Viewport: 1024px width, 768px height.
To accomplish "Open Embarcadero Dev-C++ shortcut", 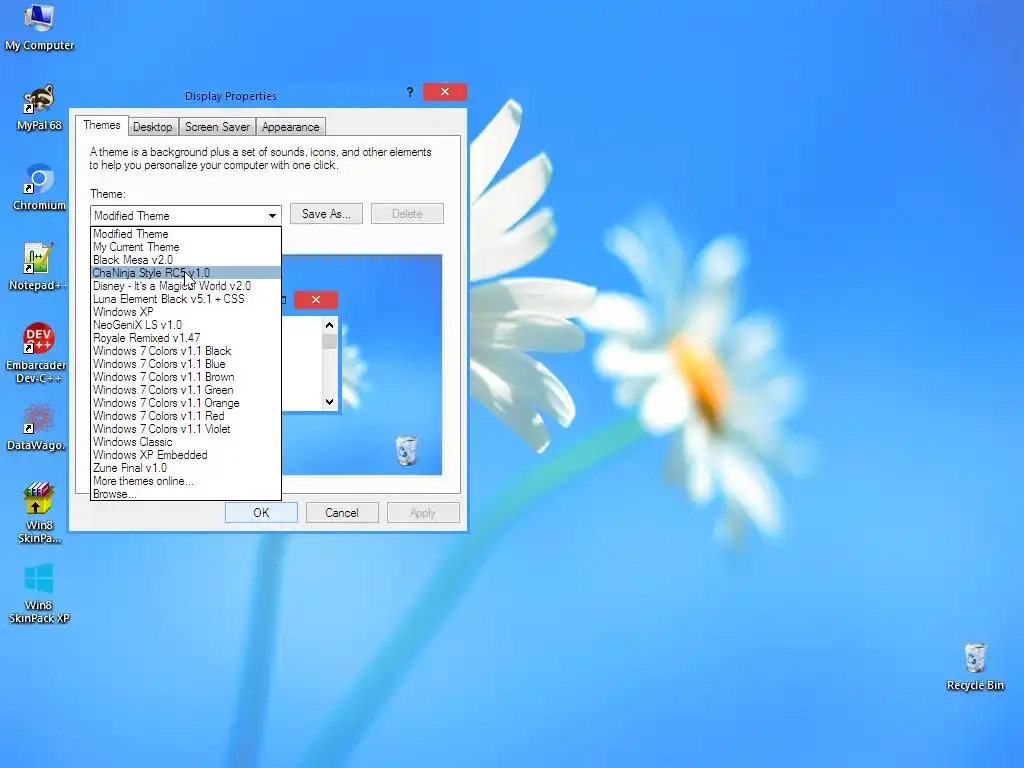I will (x=37, y=353).
